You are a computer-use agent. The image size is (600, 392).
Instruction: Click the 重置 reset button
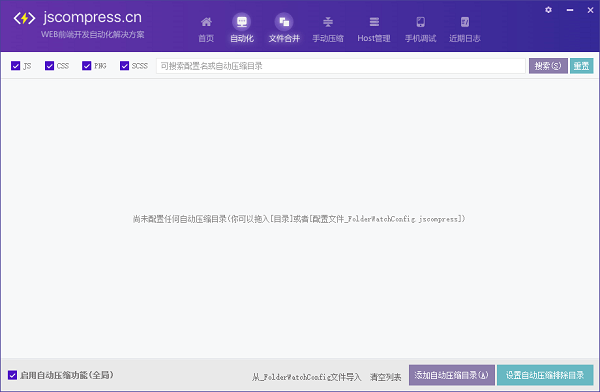(x=582, y=66)
